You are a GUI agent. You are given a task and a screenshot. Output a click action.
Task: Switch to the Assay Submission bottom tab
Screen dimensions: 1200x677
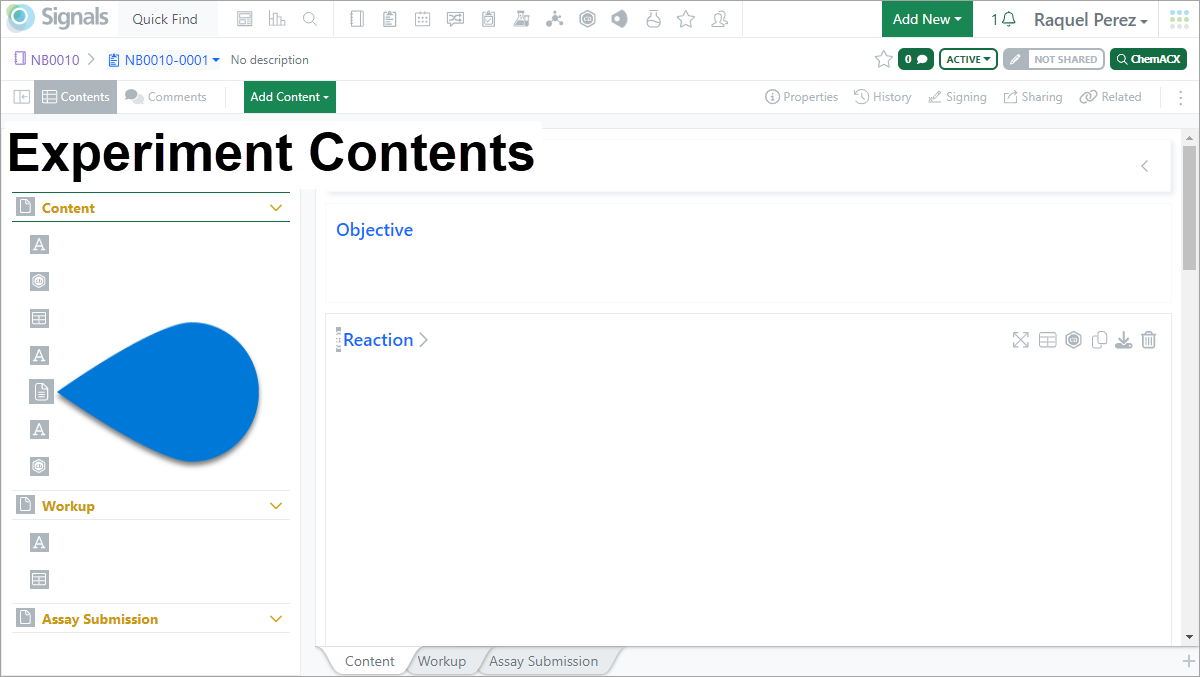[543, 661]
